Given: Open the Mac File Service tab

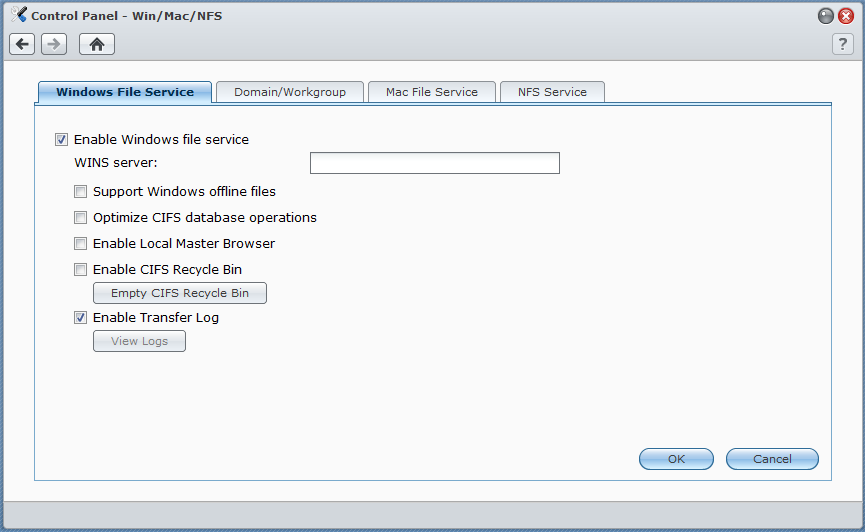Looking at the screenshot, I should (x=432, y=92).
